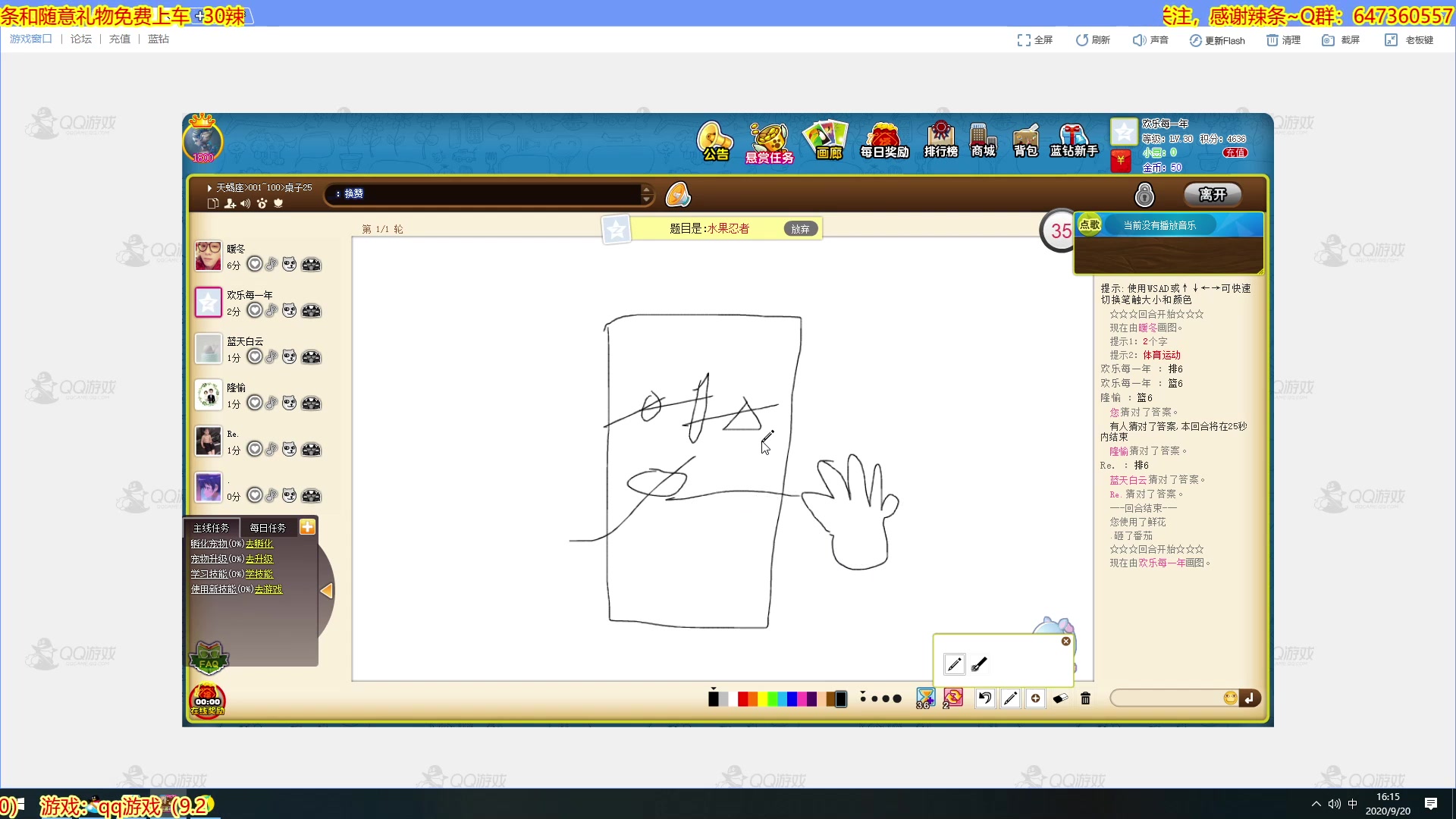Open the 背包 backpack
Image resolution: width=1456 pixels, height=819 pixels.
click(x=1025, y=141)
